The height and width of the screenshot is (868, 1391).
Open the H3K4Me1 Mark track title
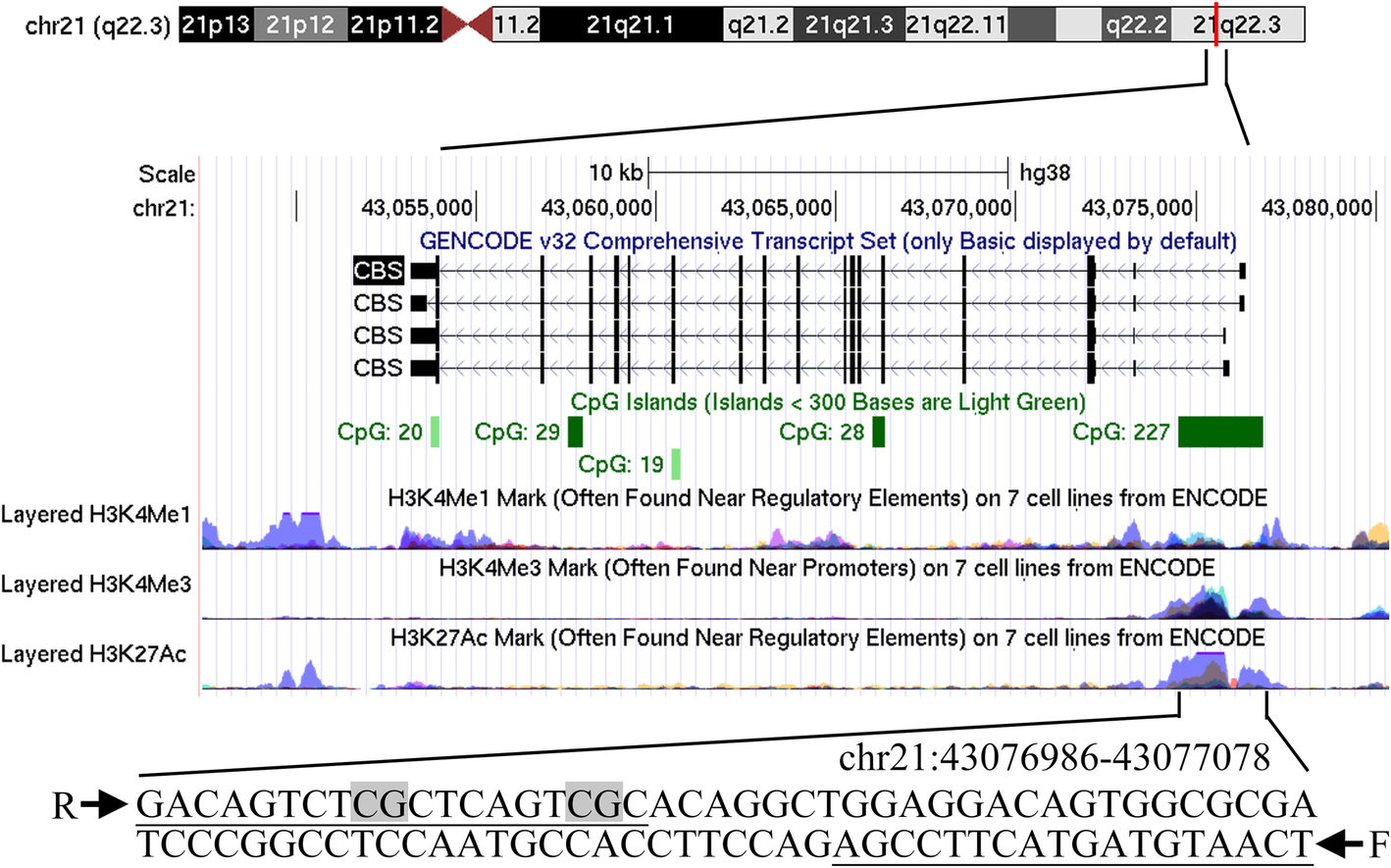pos(827,498)
